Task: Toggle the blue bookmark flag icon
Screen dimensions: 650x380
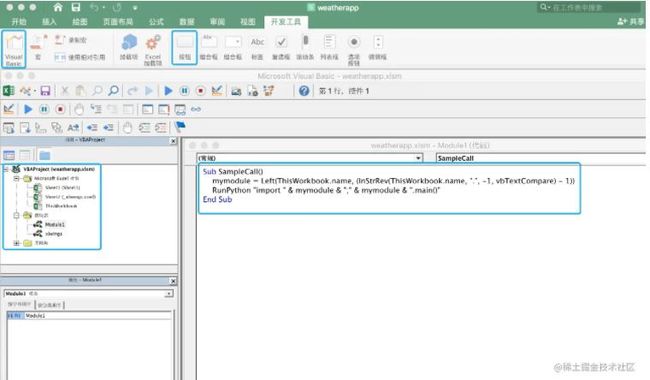Action: tap(180, 127)
